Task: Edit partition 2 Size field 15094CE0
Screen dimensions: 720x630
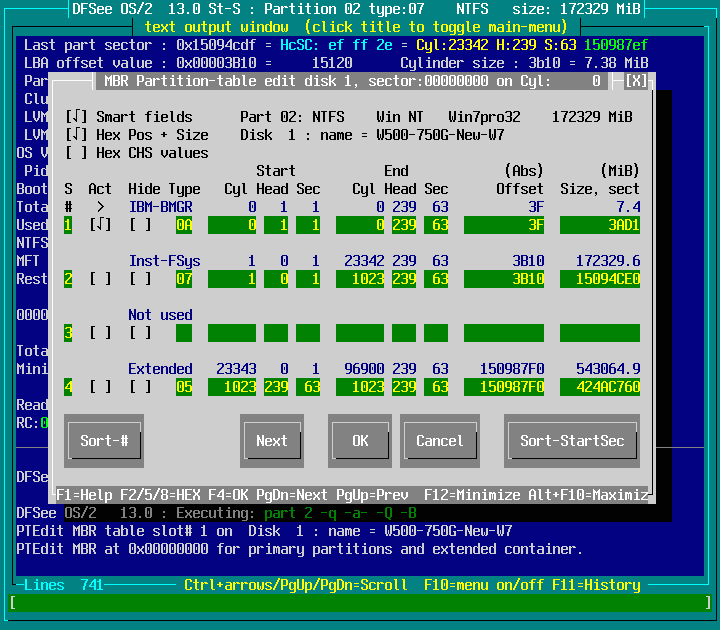Action: [600, 279]
